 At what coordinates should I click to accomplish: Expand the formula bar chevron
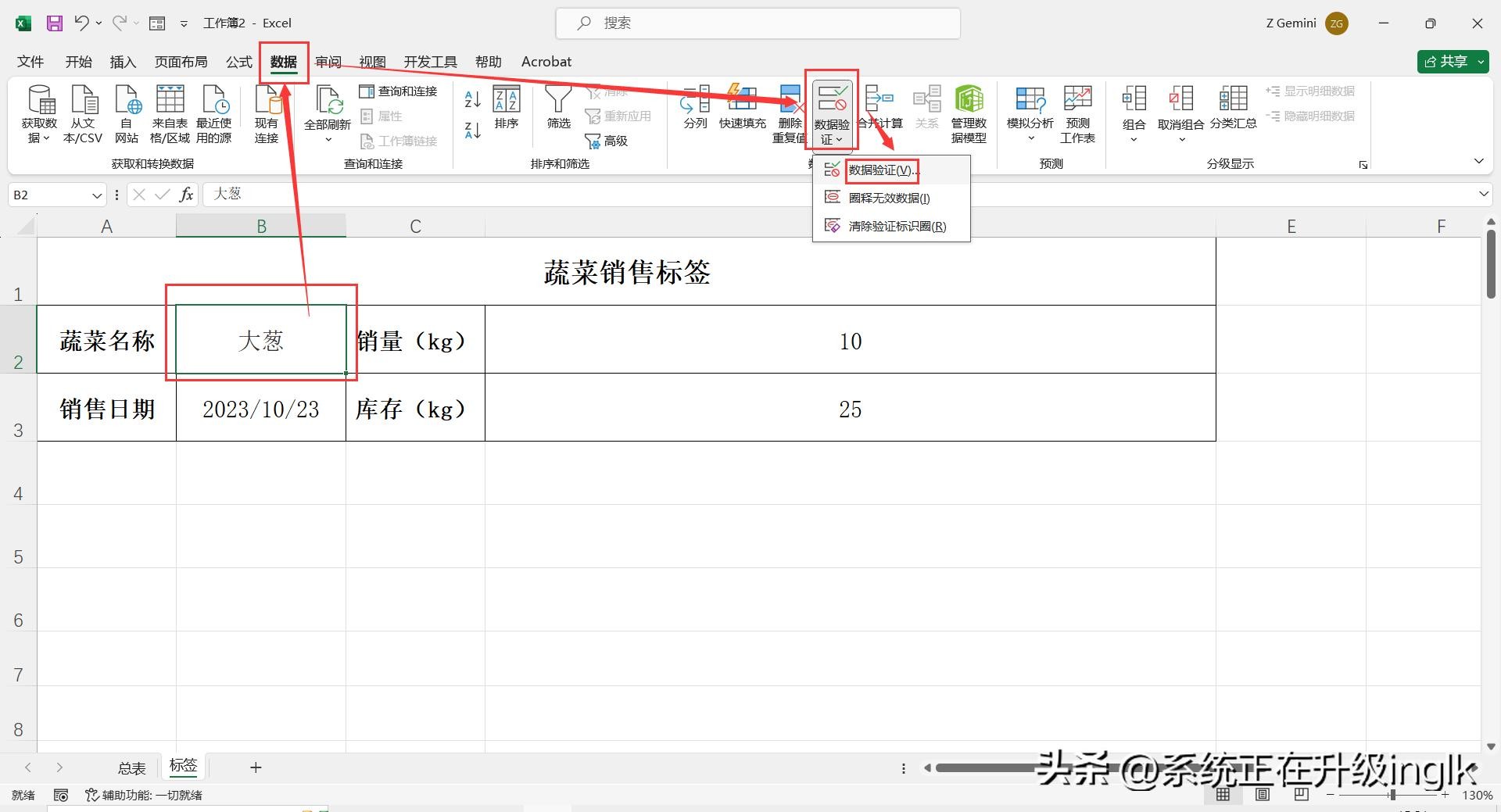1483,194
